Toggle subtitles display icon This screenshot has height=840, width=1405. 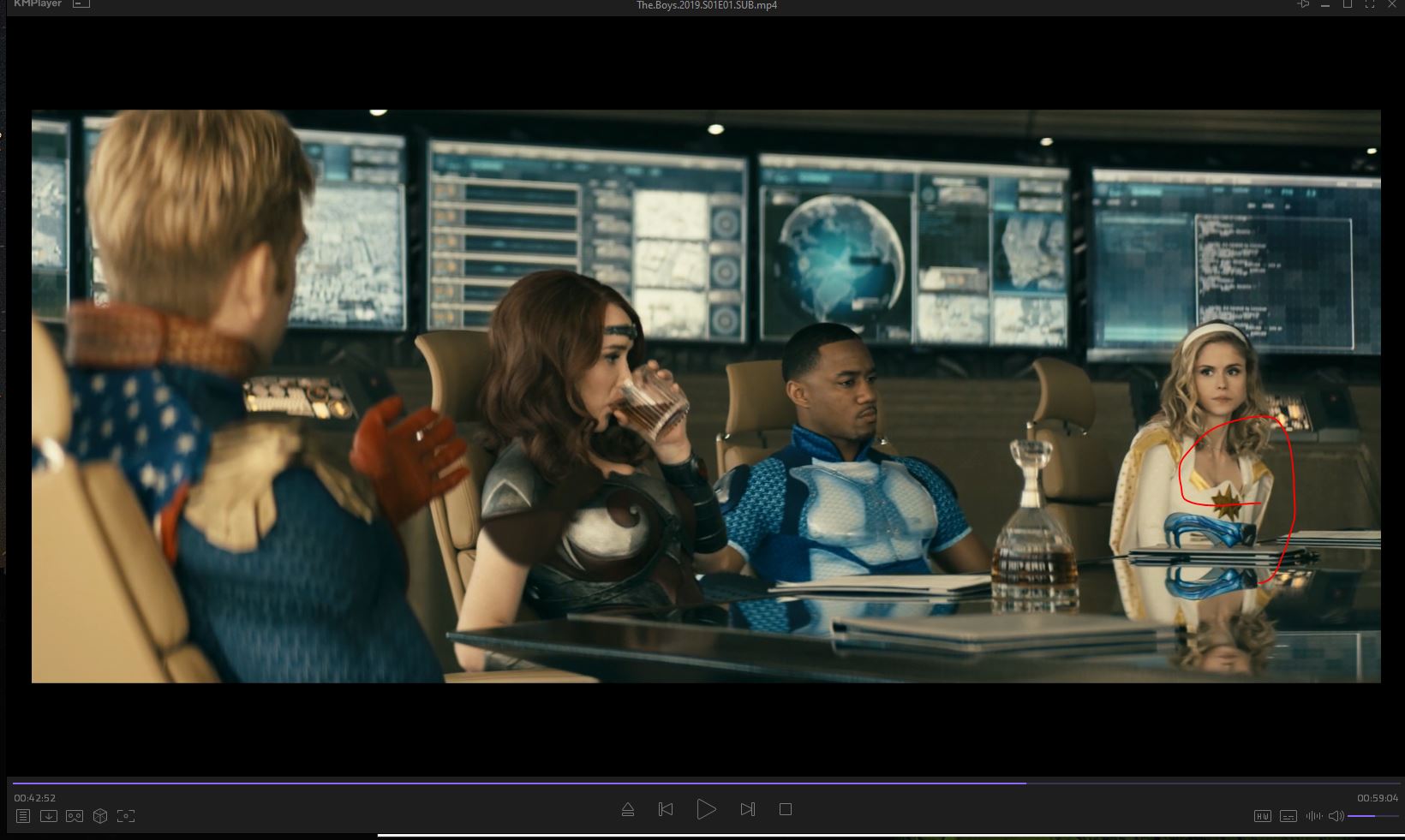[1288, 816]
